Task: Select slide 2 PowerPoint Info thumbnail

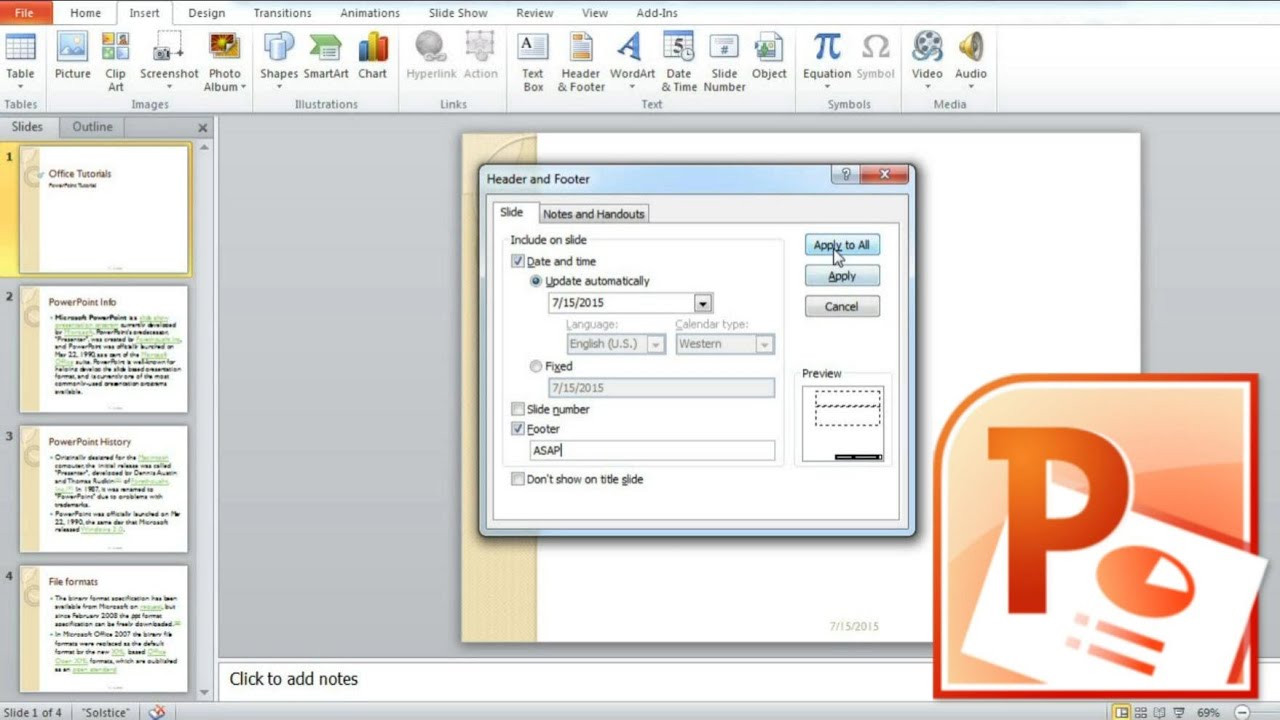Action: click(104, 349)
